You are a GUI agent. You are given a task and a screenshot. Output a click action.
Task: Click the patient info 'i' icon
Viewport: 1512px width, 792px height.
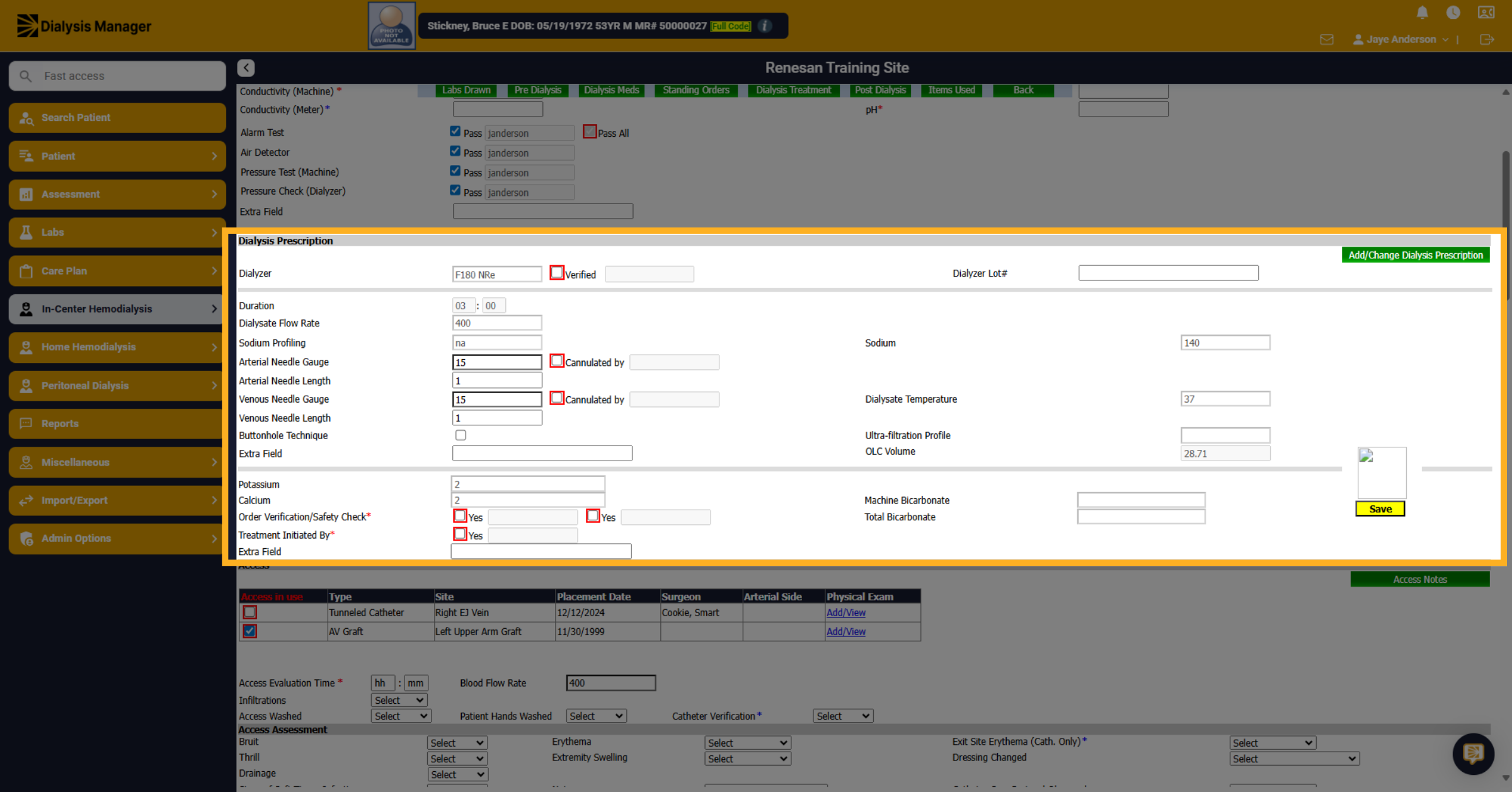(765, 26)
